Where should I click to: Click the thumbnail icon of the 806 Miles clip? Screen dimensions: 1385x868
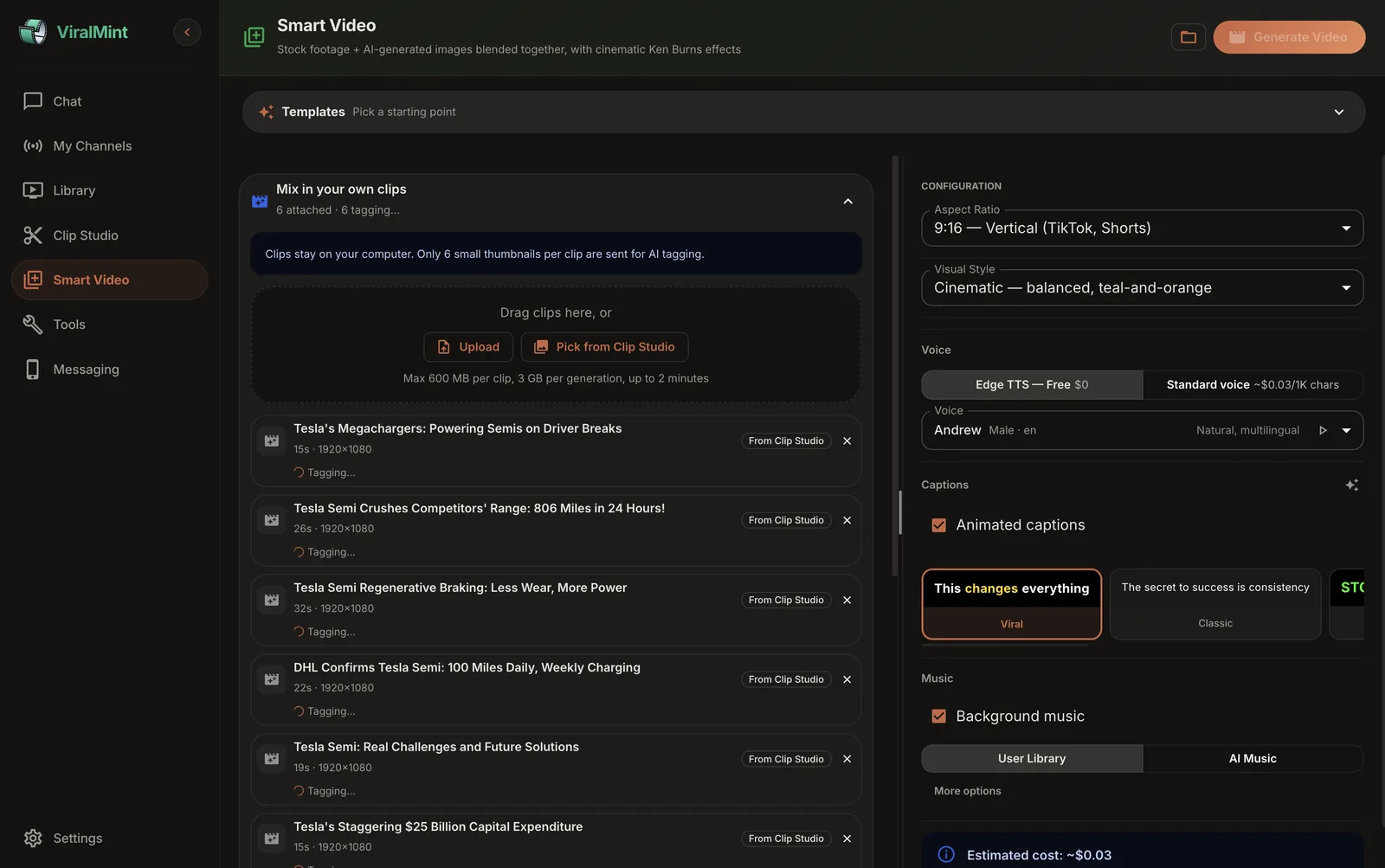(x=272, y=521)
